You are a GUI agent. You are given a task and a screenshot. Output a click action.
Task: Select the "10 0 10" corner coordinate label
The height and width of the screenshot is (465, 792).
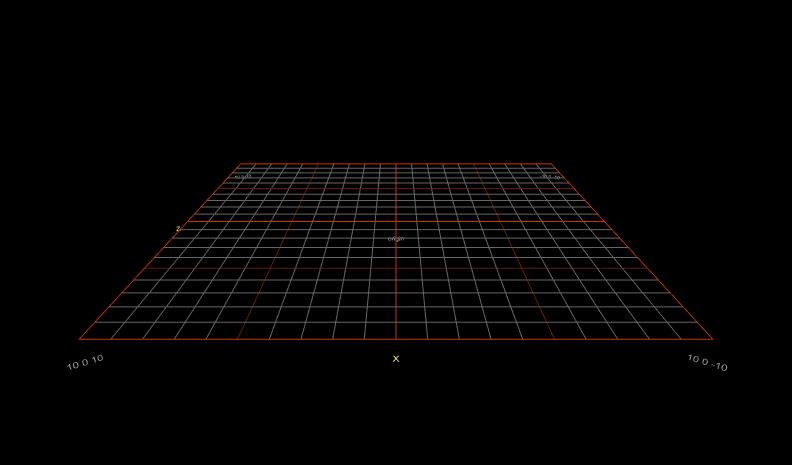[x=85, y=362]
